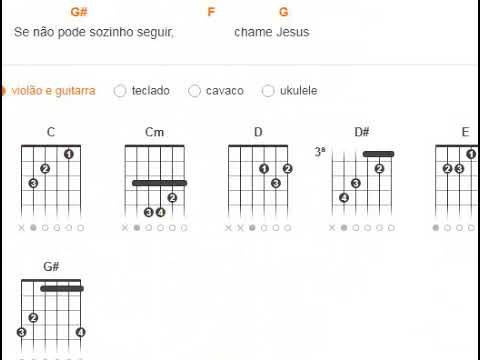Open the G# chord diagram fretboard

coord(51,319)
